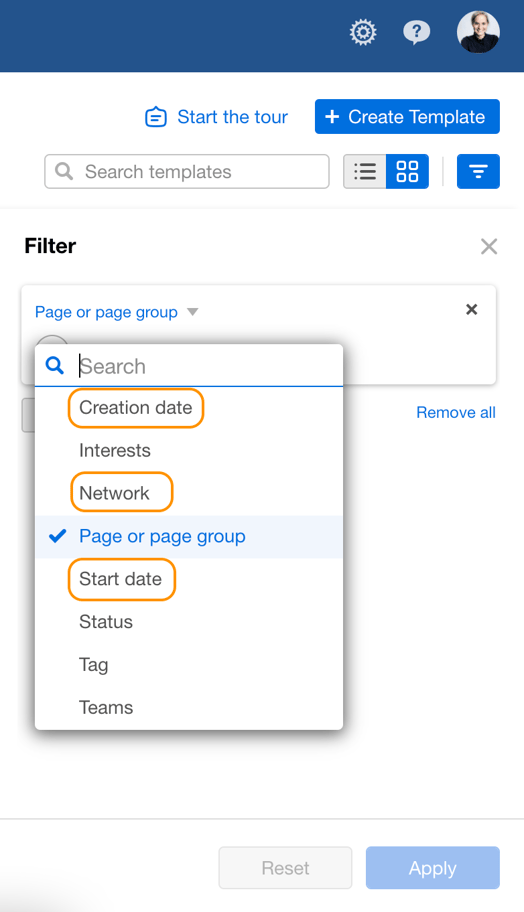The image size is (524, 912).
Task: Select the checked Page or page group option
Action: [x=189, y=536]
